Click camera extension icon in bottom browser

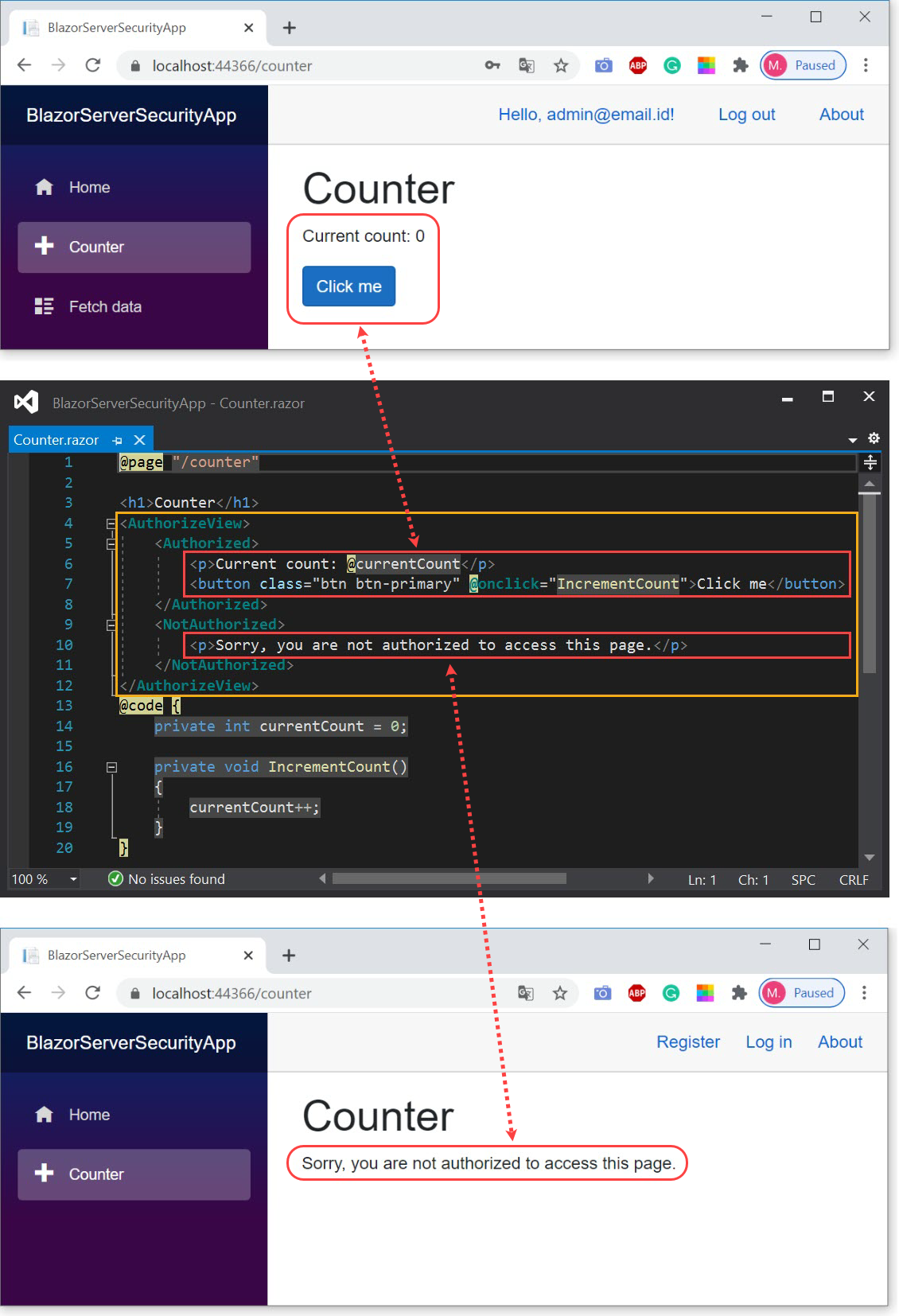tap(603, 993)
